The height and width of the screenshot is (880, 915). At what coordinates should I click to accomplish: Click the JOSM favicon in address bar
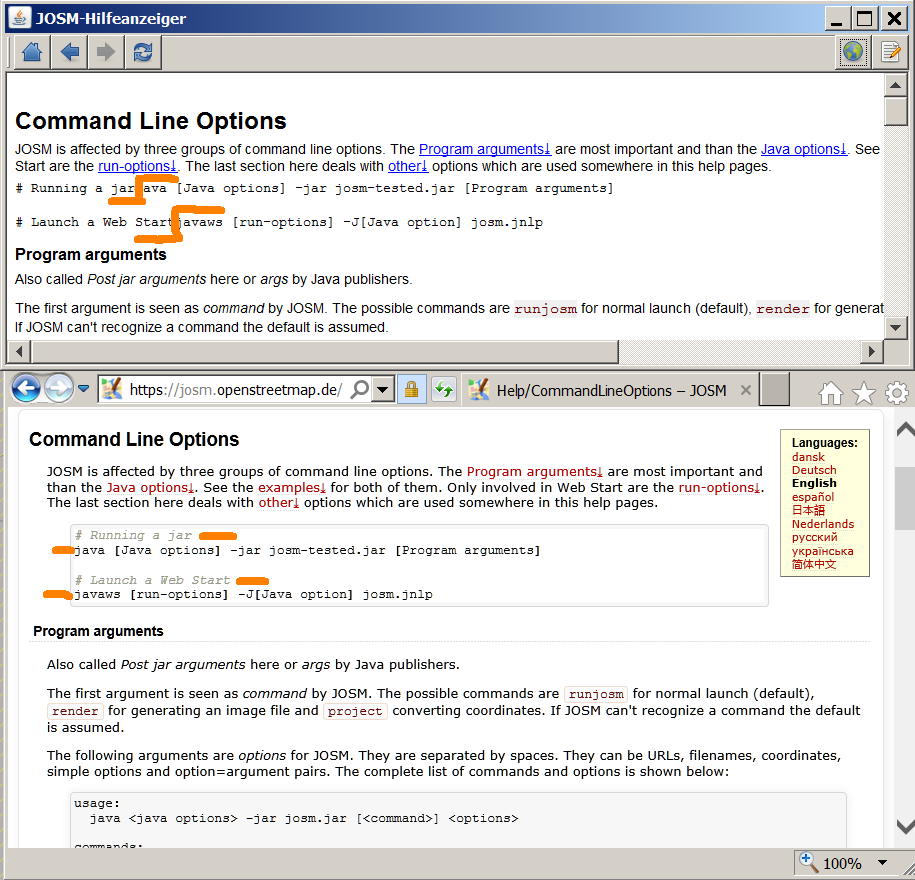pos(111,389)
